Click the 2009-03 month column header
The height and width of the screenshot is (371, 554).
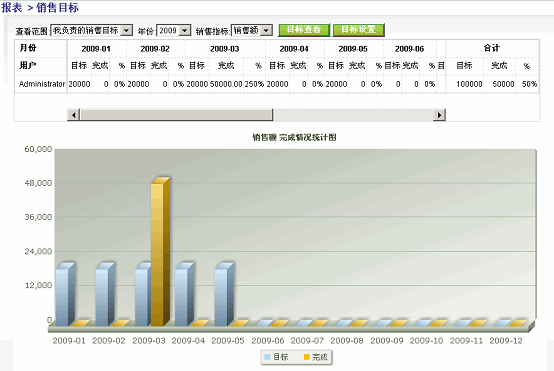pos(225,49)
